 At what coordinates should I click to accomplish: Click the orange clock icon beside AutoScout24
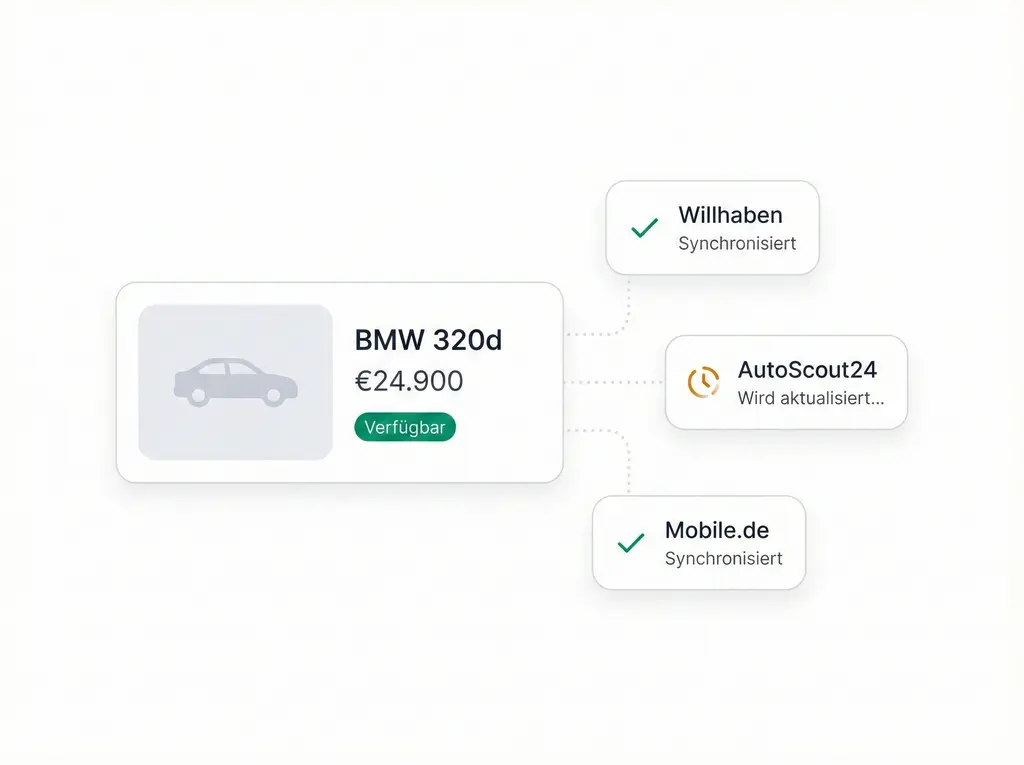click(703, 381)
